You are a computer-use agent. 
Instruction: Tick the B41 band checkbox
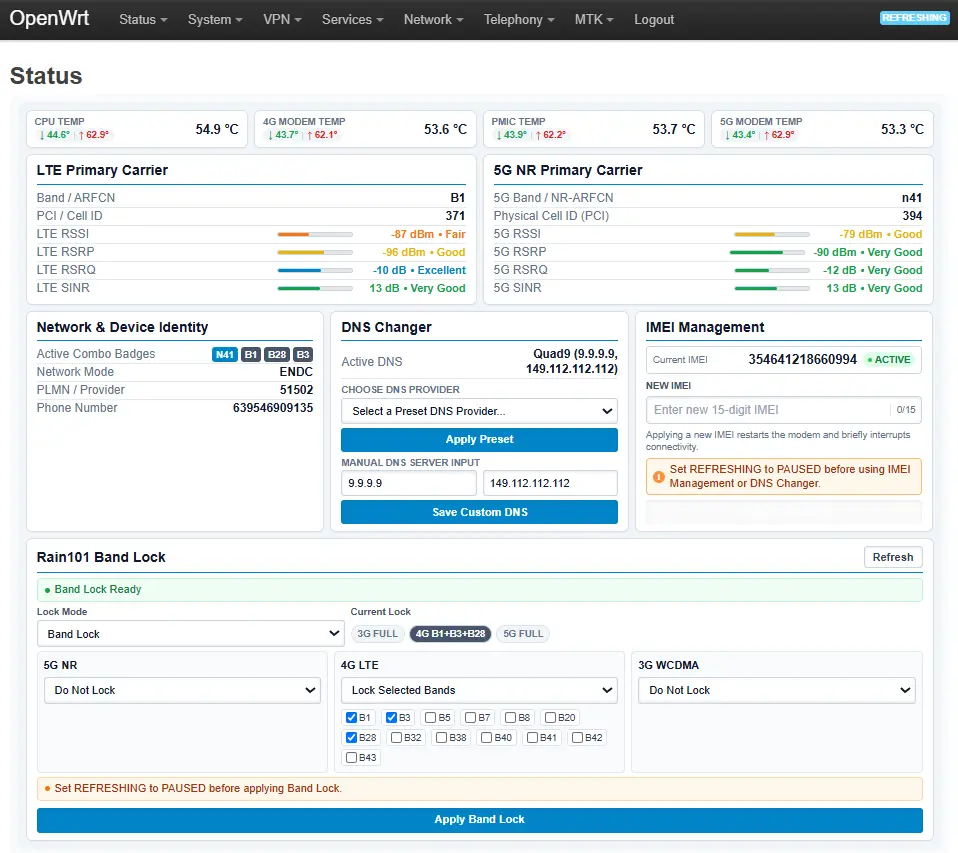point(532,738)
